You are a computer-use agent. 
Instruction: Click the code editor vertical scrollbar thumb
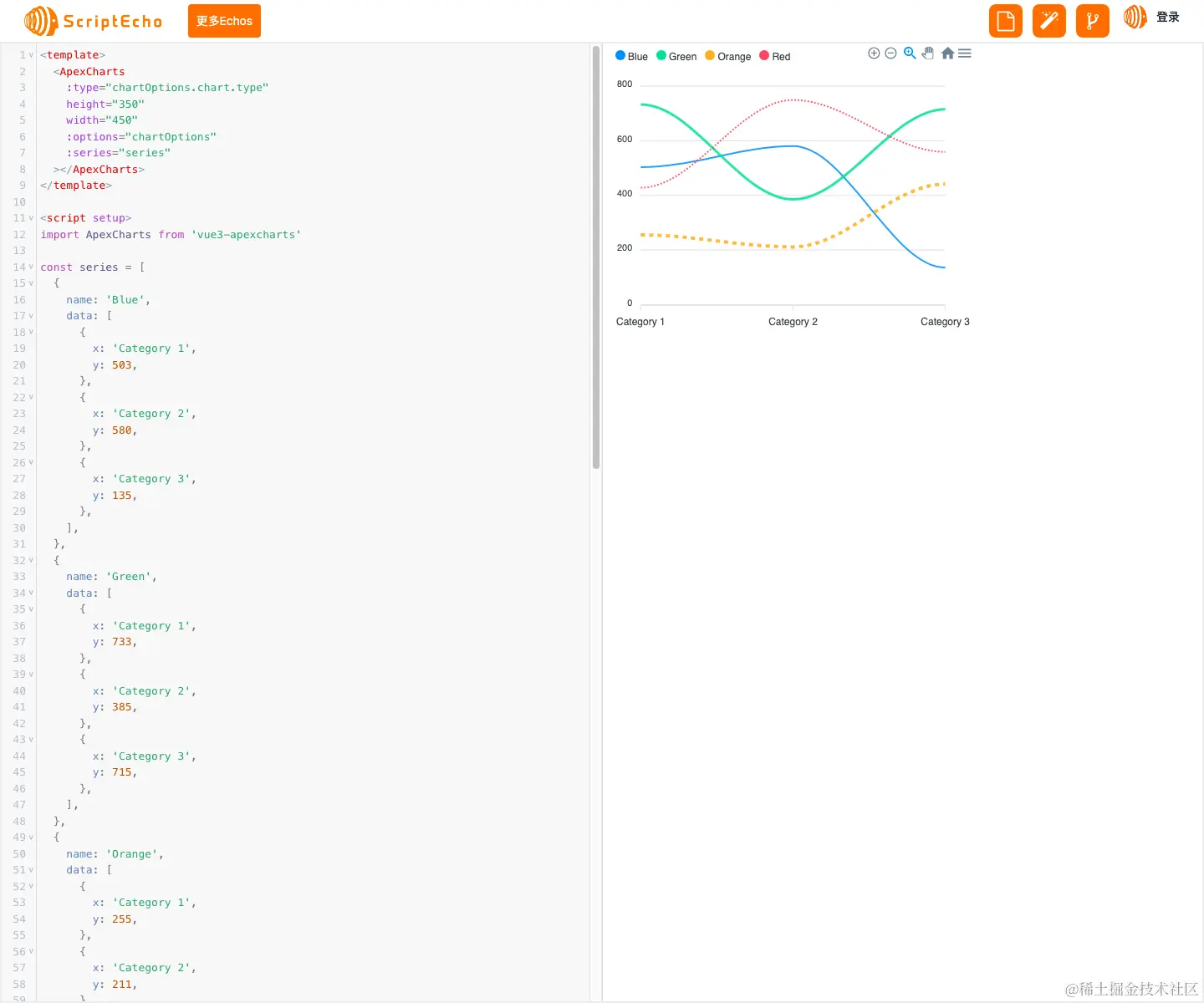tap(596, 257)
